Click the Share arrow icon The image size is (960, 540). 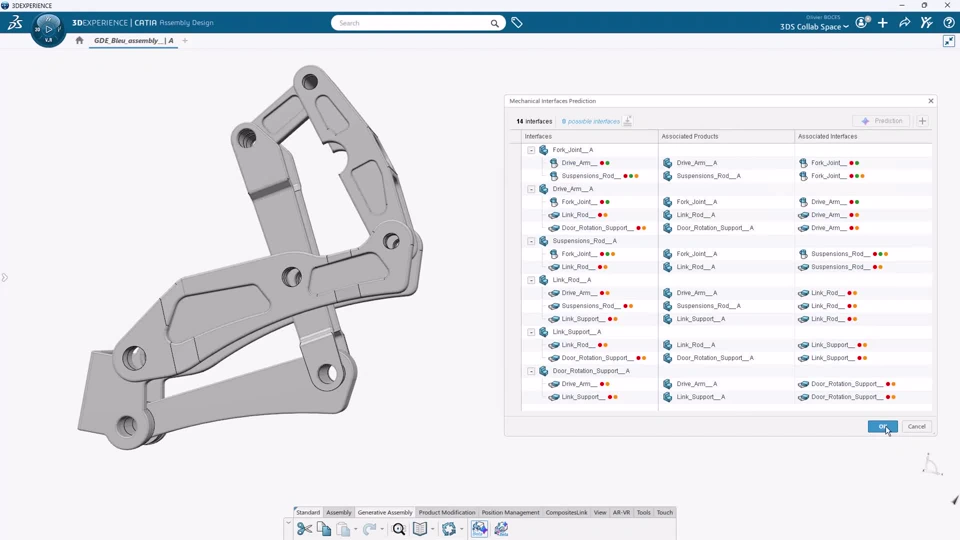[904, 23]
